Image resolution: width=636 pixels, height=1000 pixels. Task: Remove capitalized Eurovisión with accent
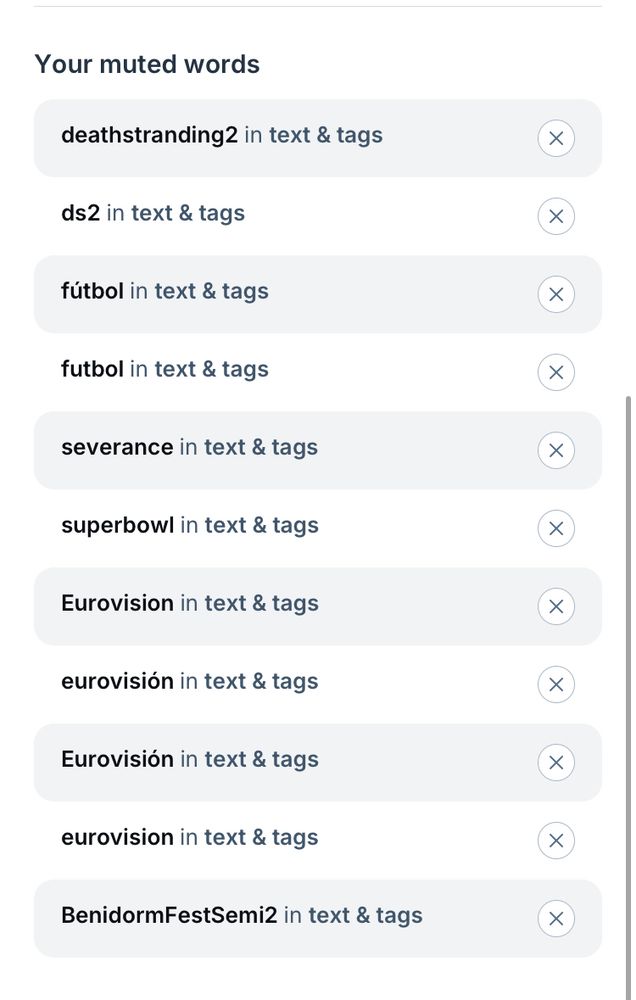(556, 762)
